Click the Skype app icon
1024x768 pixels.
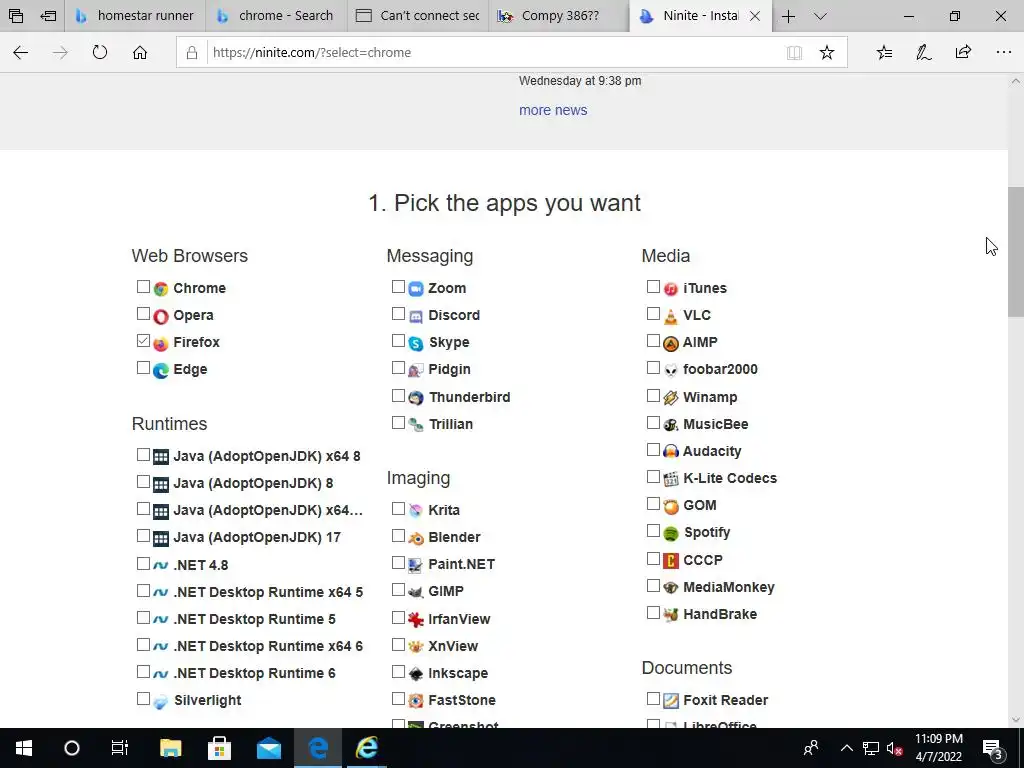(x=416, y=343)
